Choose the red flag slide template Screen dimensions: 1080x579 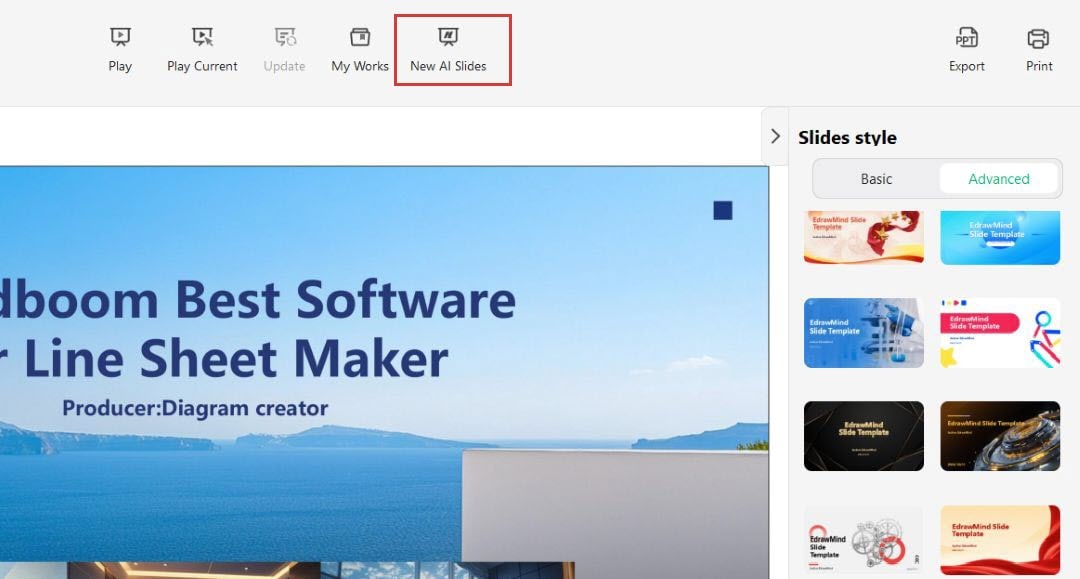point(864,238)
